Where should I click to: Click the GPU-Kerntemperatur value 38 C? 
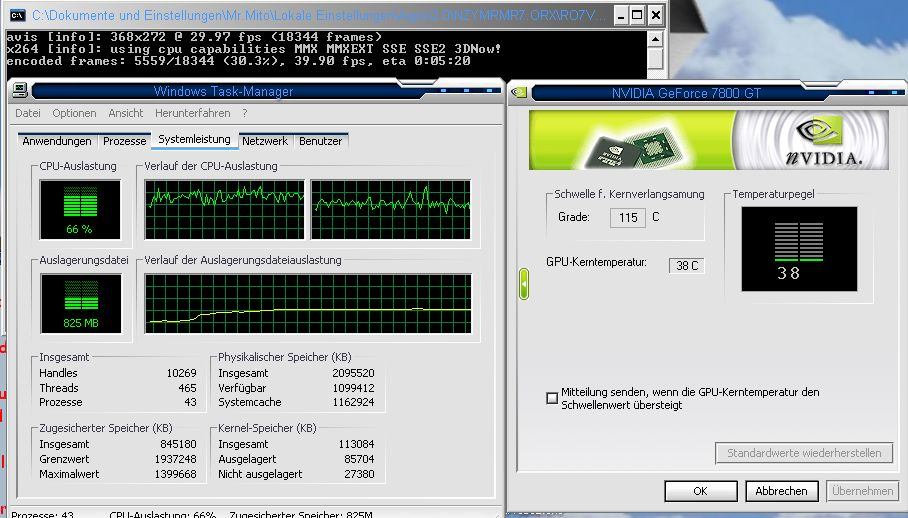coord(687,266)
